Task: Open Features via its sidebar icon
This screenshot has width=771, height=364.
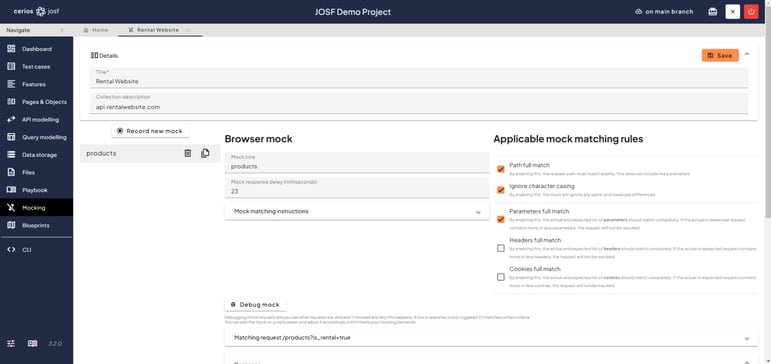Action: pos(11,84)
